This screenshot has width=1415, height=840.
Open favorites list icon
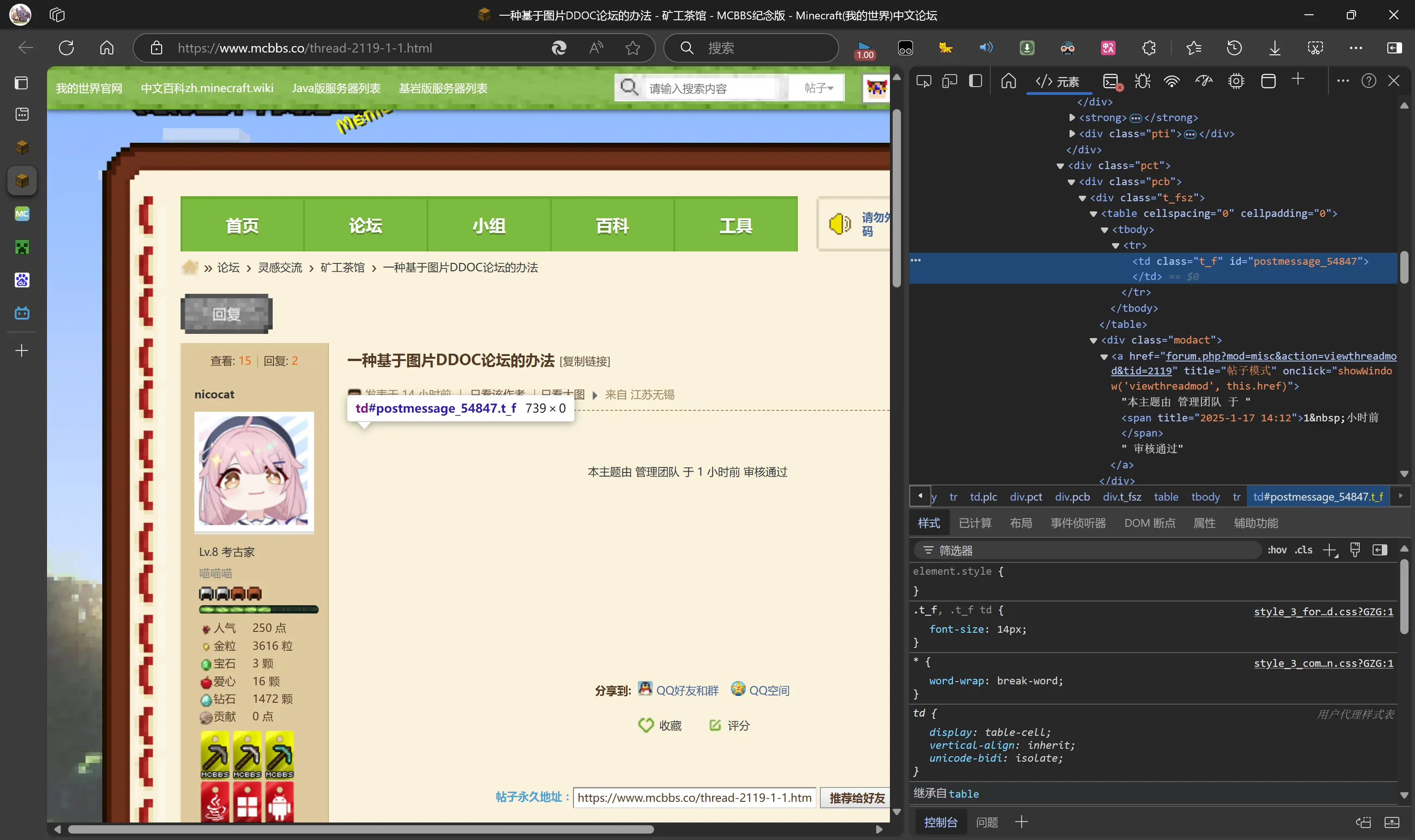tap(1194, 48)
